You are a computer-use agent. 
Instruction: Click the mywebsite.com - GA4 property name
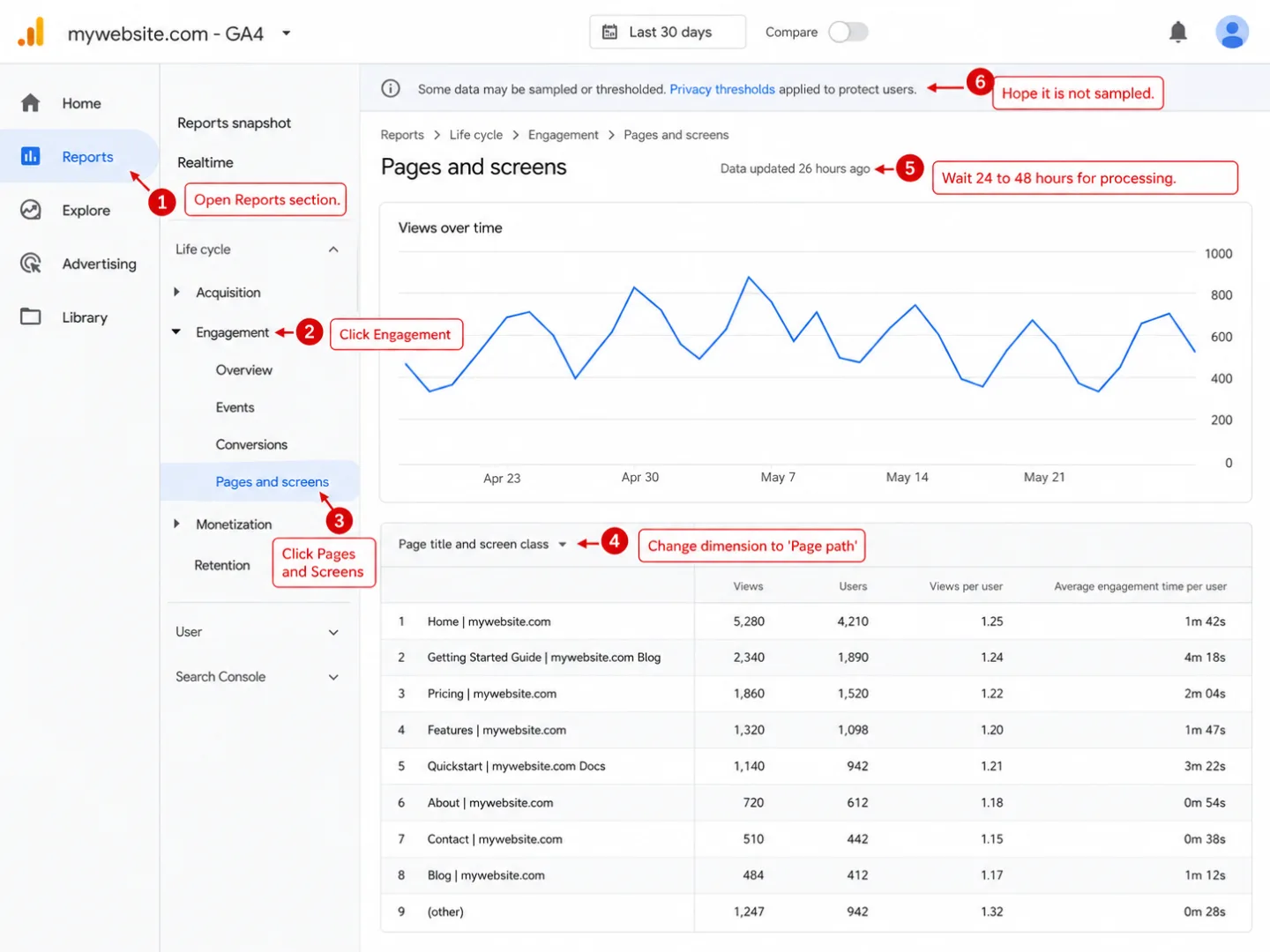166,33
